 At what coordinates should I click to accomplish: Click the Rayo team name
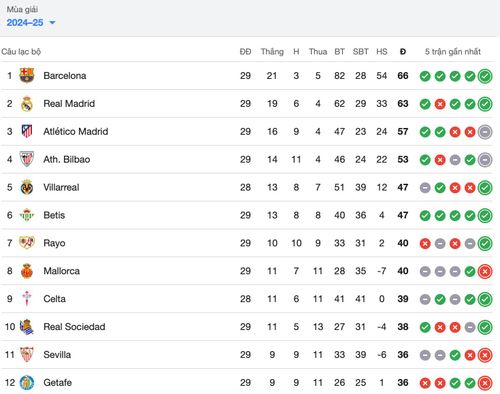(x=54, y=243)
